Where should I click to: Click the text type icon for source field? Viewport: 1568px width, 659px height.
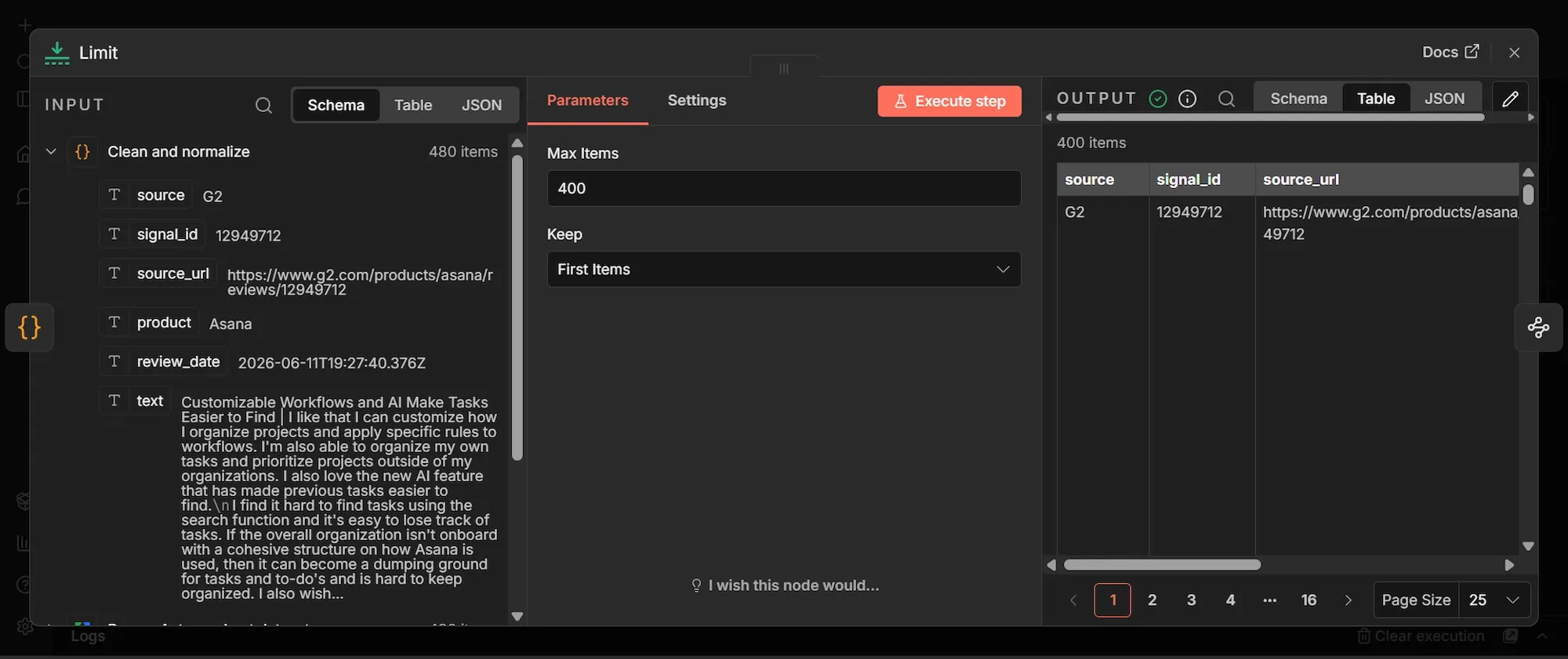pyautogui.click(x=114, y=195)
